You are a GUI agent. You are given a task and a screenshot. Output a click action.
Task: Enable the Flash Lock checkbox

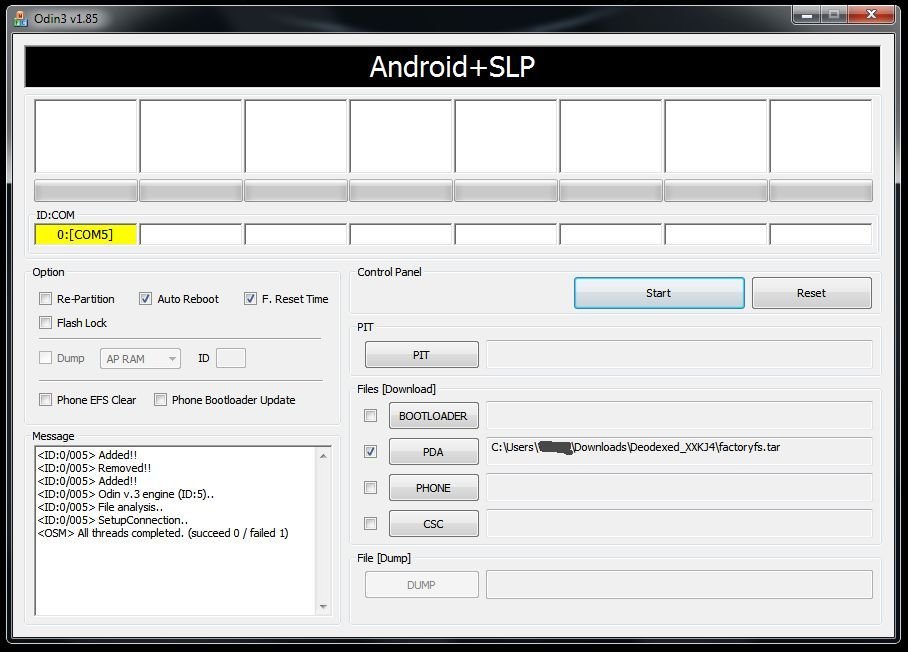[x=45, y=323]
